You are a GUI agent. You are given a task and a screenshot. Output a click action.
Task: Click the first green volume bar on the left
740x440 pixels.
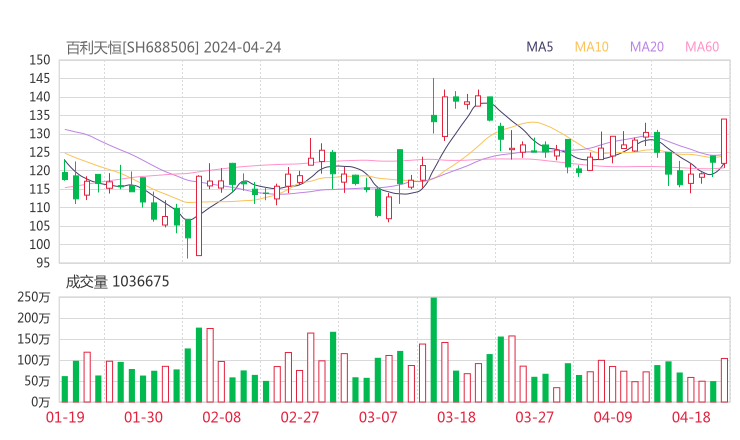tap(65, 389)
